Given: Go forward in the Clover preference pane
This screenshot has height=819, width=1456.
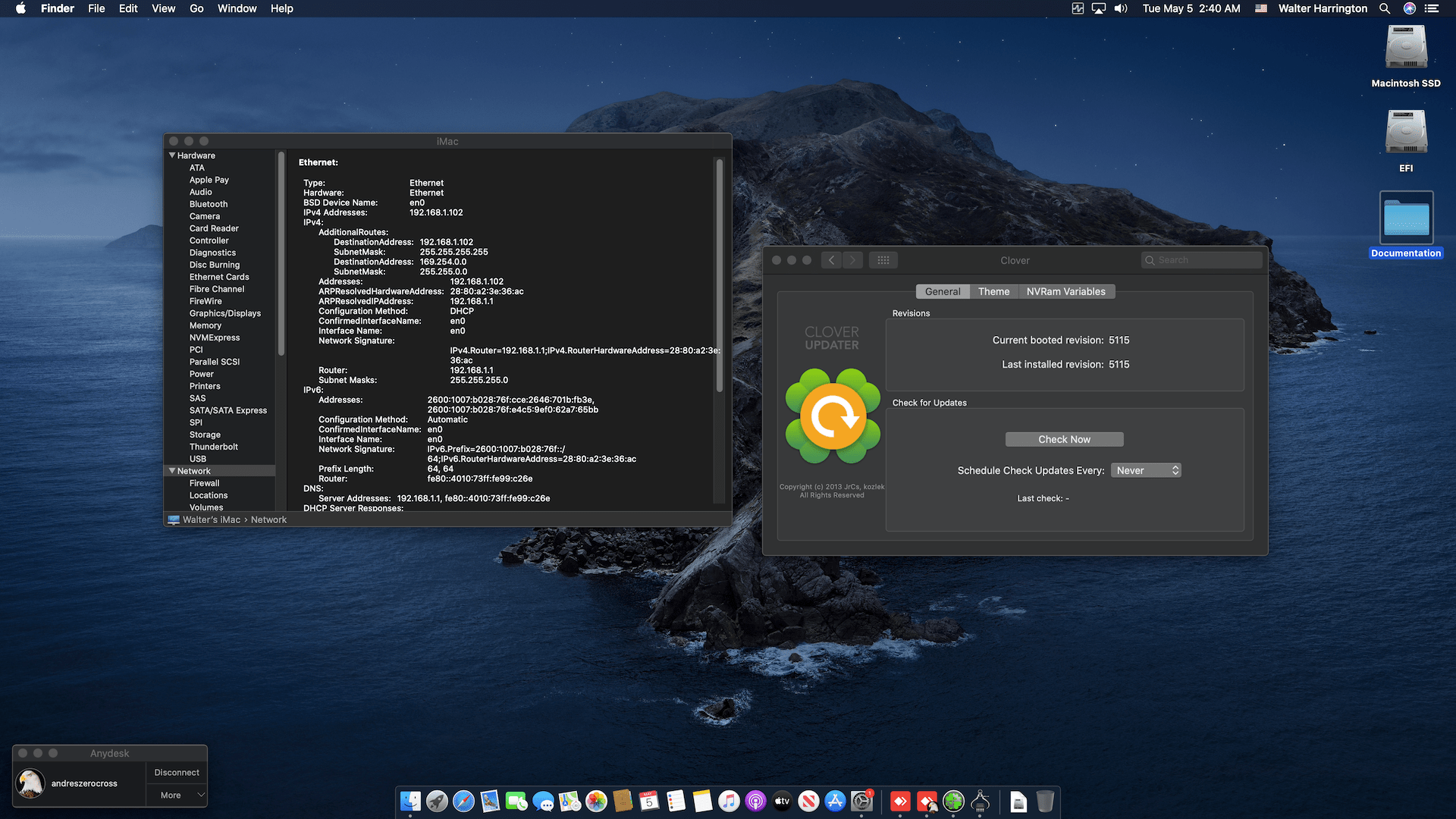Looking at the screenshot, I should point(853,260).
